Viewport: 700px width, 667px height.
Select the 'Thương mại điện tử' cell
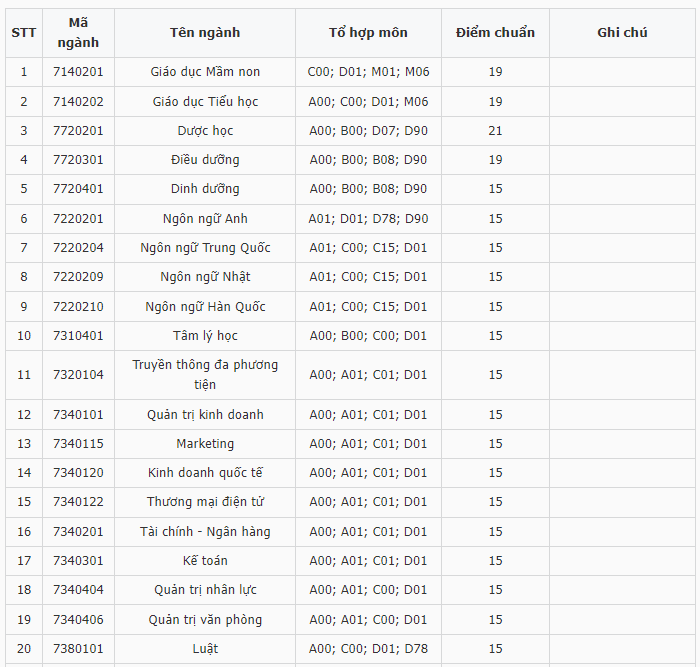(205, 502)
